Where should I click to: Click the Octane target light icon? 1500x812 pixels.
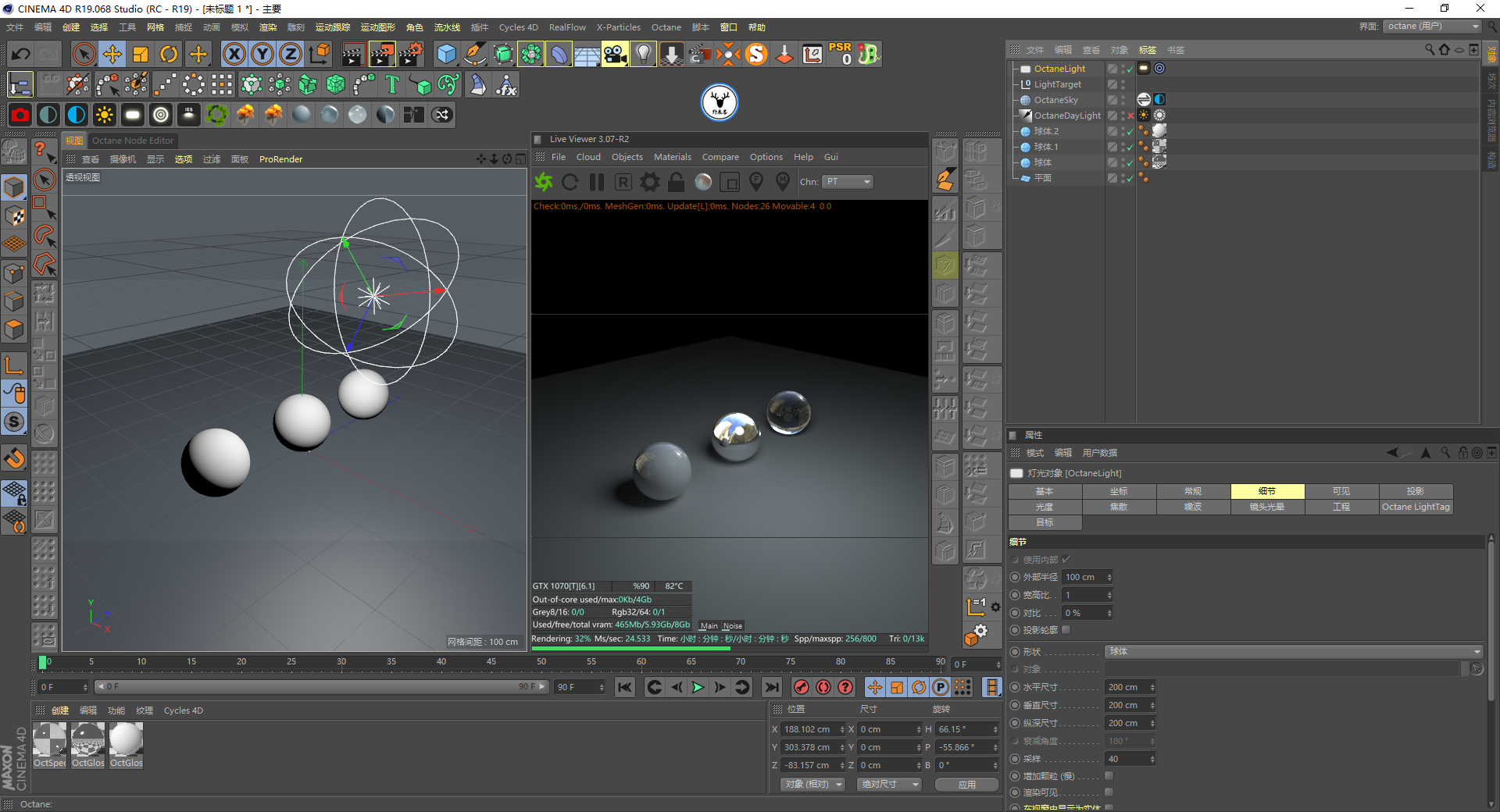pos(161,115)
